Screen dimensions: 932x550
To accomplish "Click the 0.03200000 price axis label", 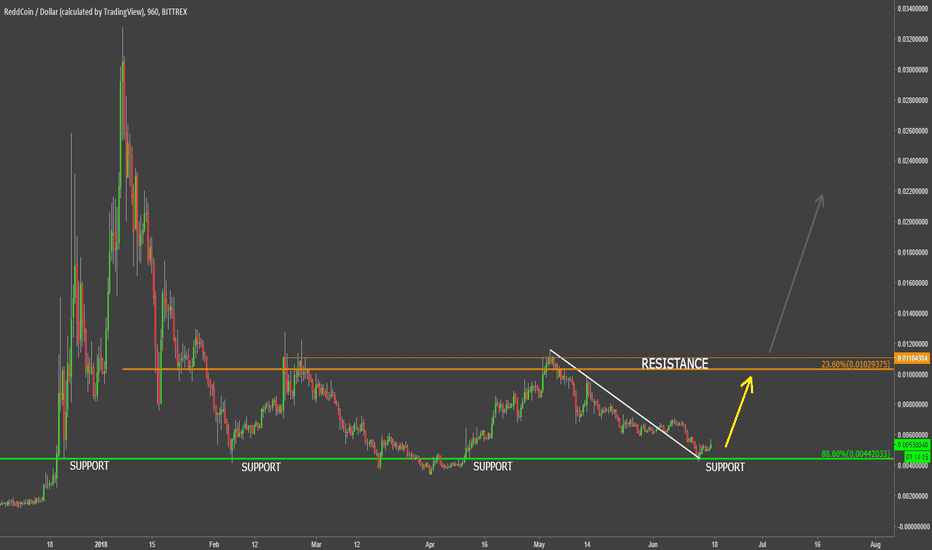I will click(x=912, y=39).
